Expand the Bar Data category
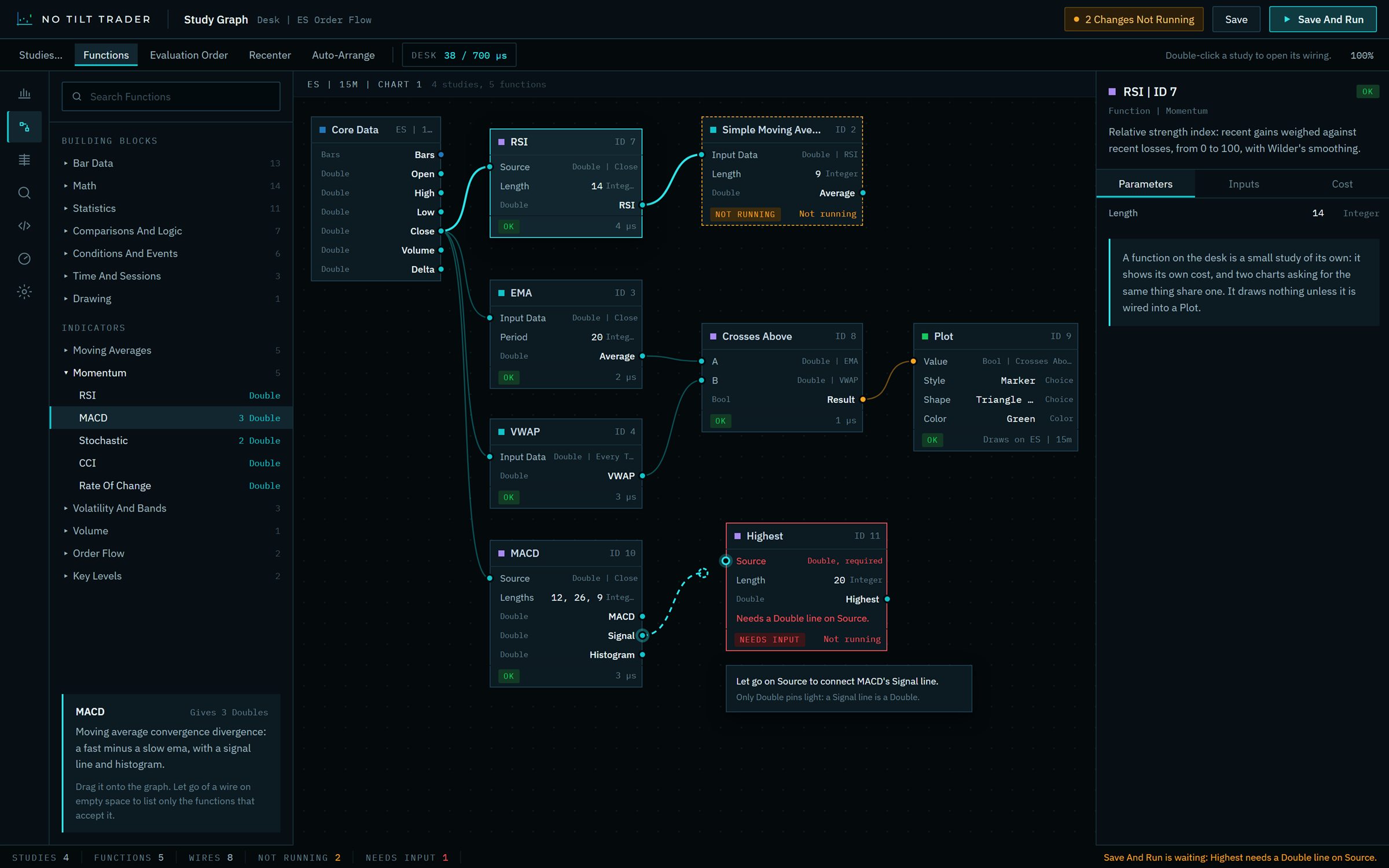This screenshot has width=1389, height=868. click(x=171, y=163)
